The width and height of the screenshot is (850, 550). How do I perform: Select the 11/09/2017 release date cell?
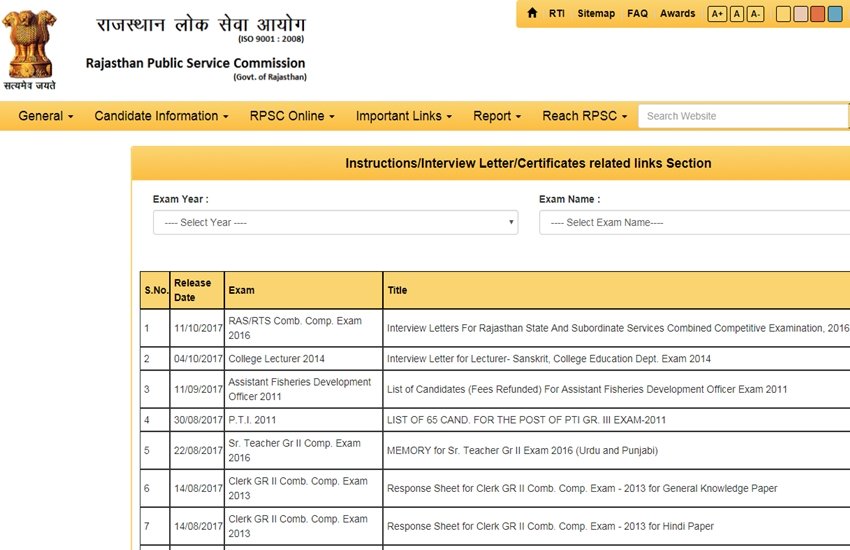[198, 390]
